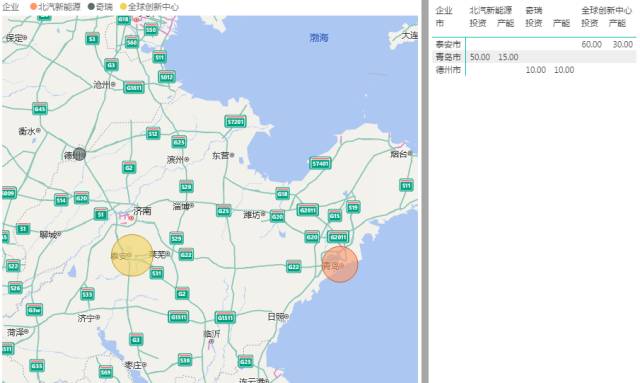Click the yellow bubble over 泰安

coord(132,255)
